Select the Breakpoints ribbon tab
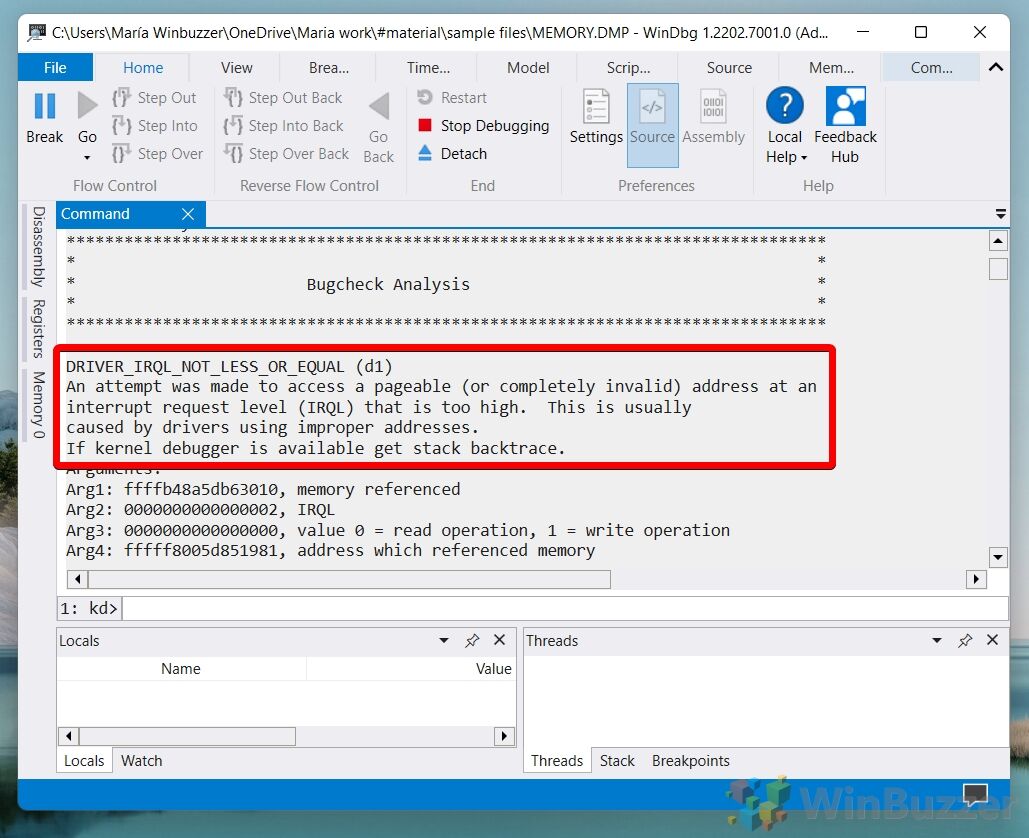The image size is (1029, 838). tap(329, 68)
